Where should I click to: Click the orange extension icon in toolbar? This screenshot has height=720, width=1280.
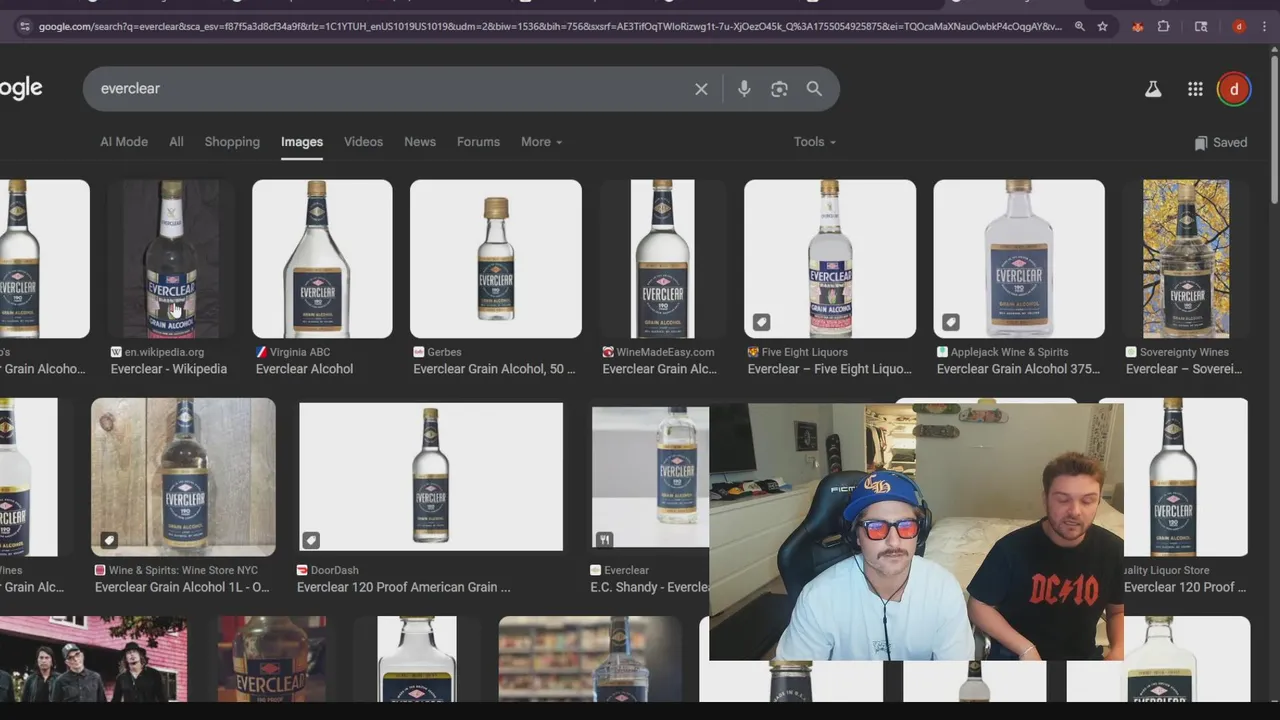tap(1137, 27)
